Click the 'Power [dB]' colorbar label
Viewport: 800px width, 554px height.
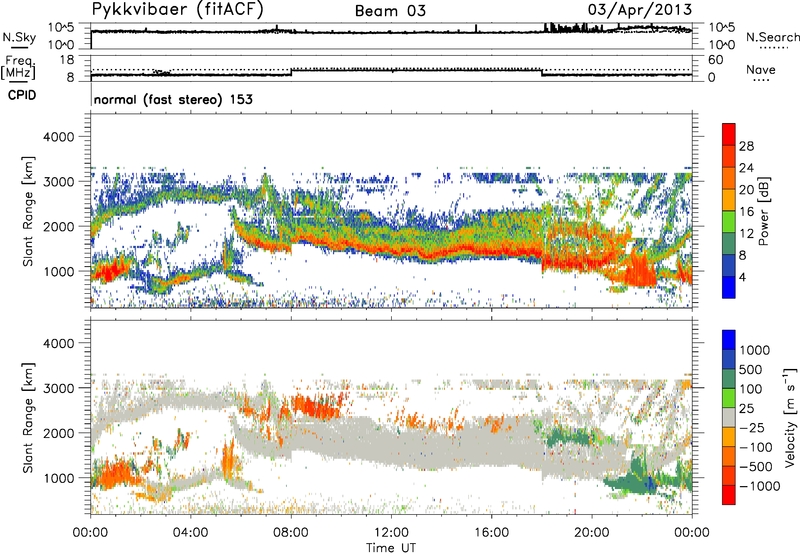click(763, 211)
